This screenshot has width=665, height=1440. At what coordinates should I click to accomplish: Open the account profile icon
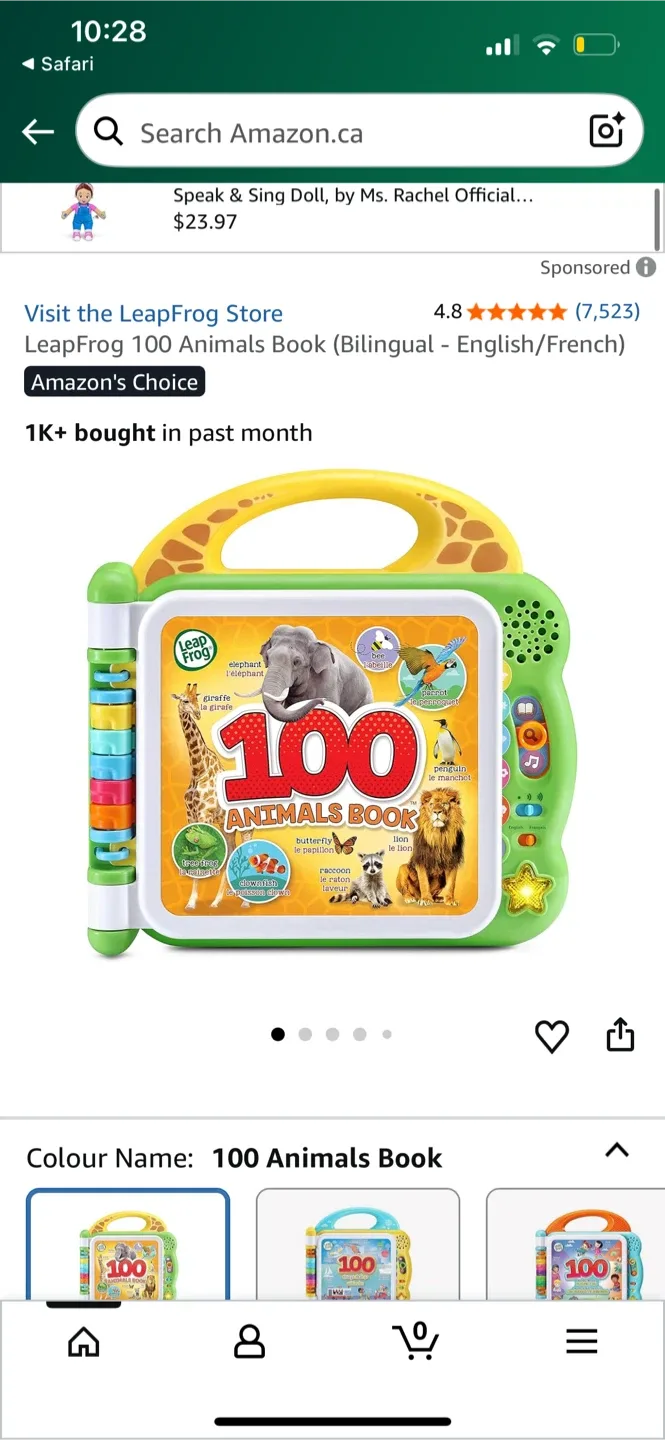point(249,1342)
